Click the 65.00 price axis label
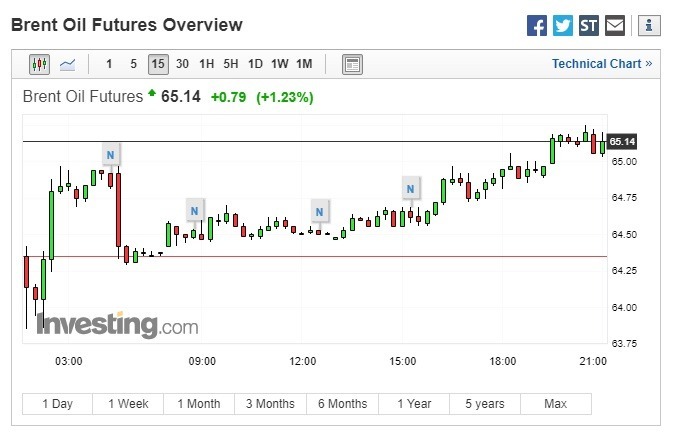680x443 pixels. pyautogui.click(x=624, y=162)
